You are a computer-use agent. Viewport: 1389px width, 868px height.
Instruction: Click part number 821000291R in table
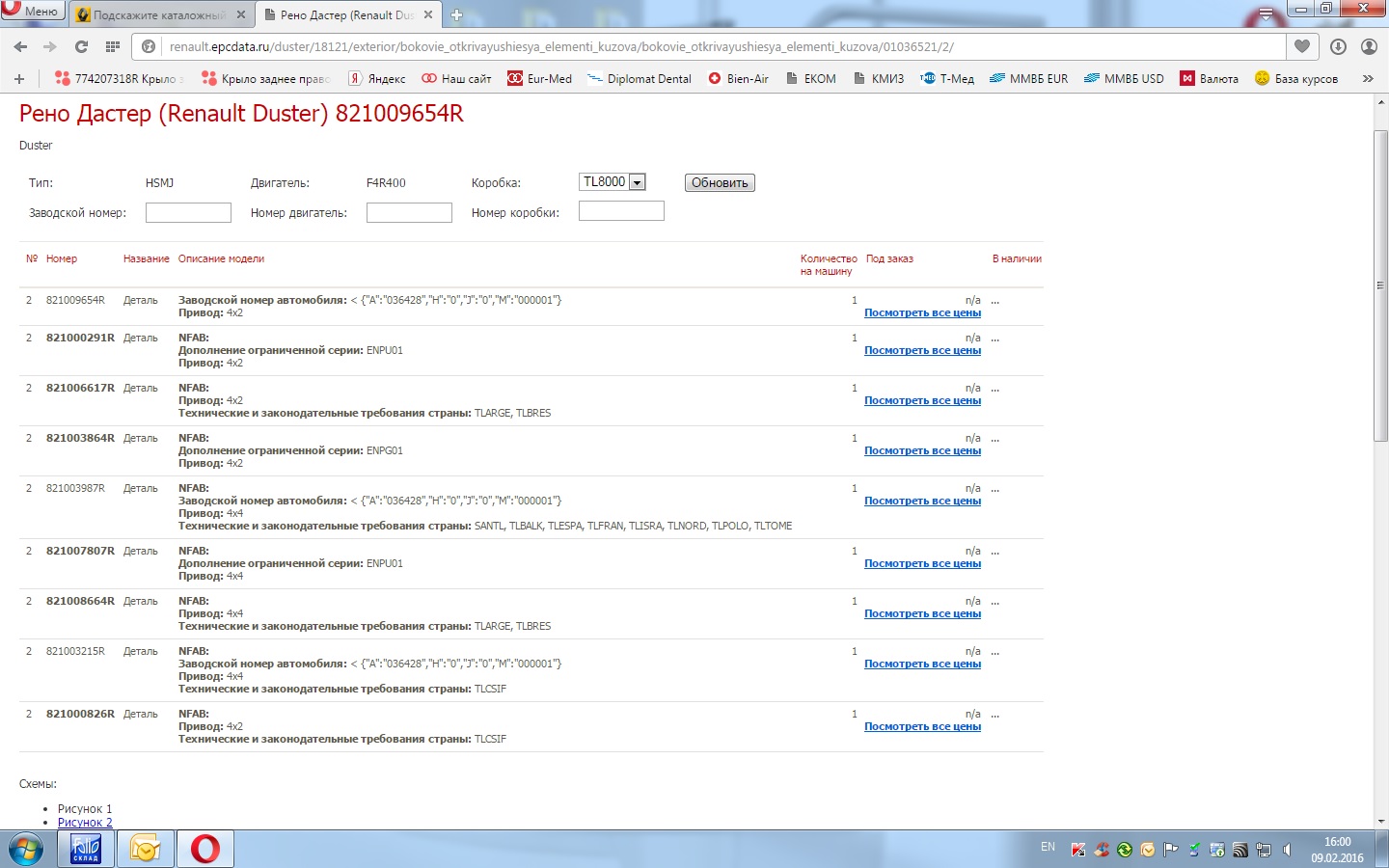pos(80,338)
